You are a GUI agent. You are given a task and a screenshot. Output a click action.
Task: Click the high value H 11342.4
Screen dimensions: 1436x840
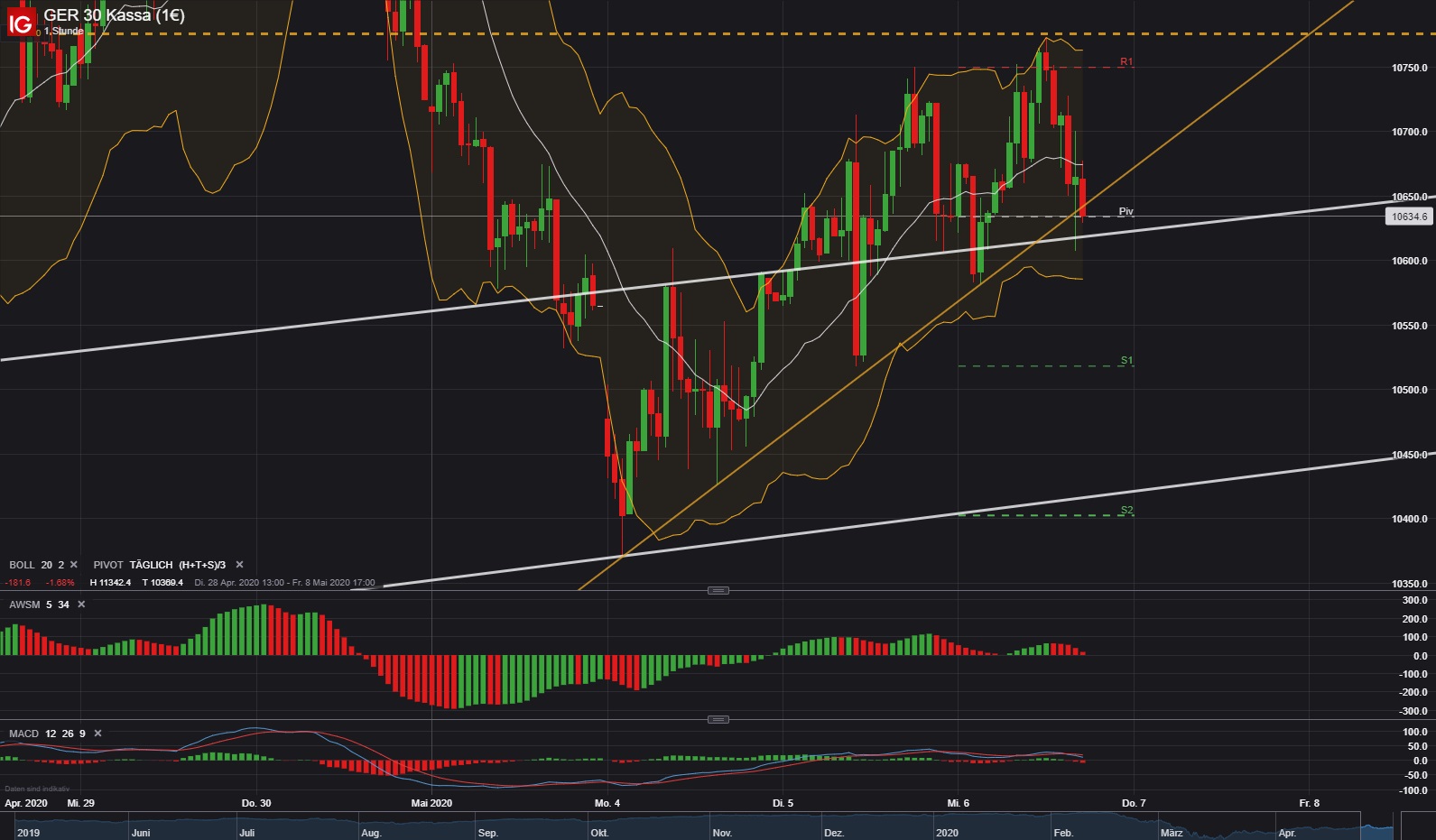tap(110, 583)
